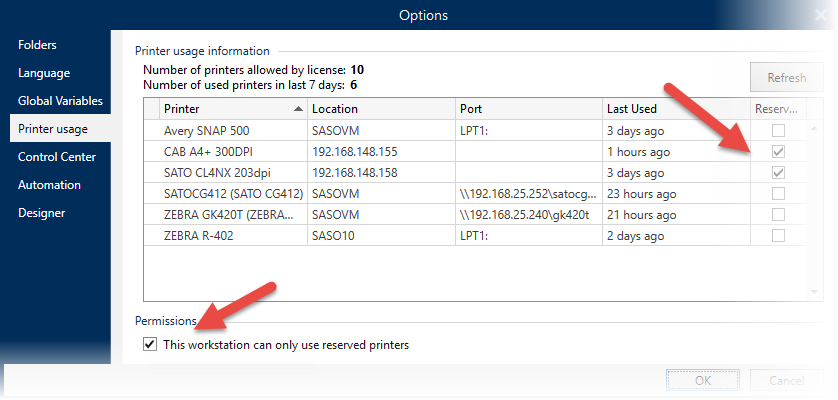Image resolution: width=838 pixels, height=400 pixels.
Task: Switch to Global Variables tab
Action: pyautogui.click(x=60, y=101)
